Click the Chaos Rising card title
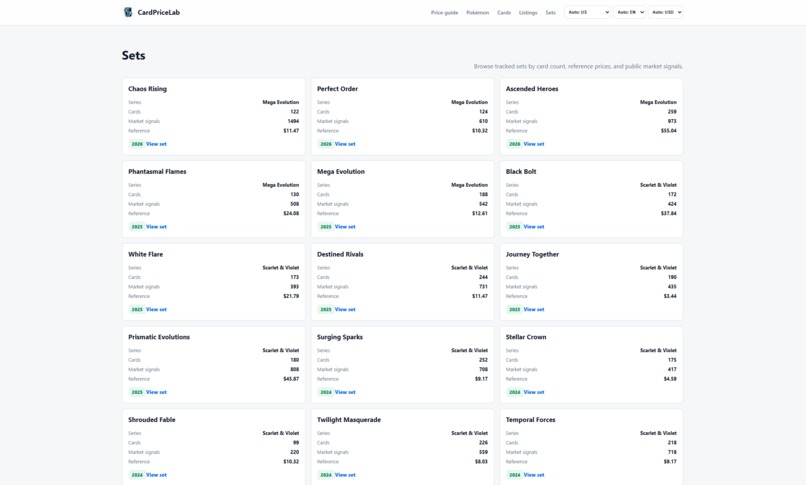This screenshot has height=485, width=806. (x=148, y=89)
